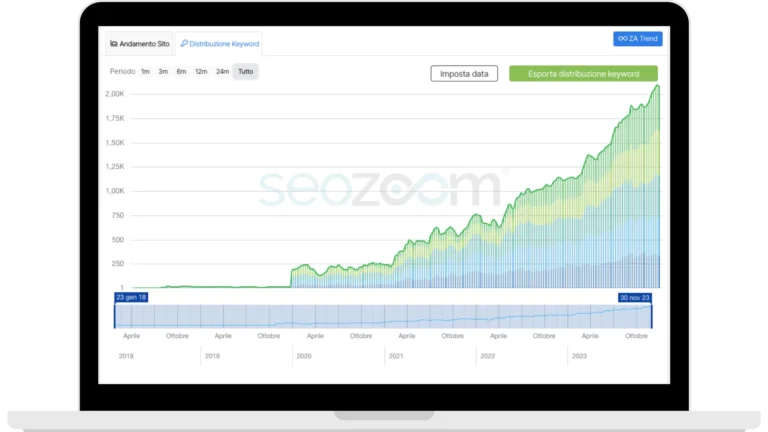Click the 2,00K axis label

point(115,94)
